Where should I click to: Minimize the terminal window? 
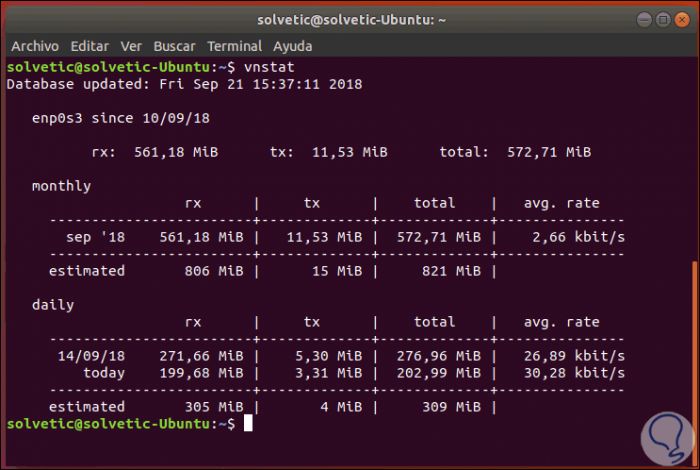(x=644, y=20)
